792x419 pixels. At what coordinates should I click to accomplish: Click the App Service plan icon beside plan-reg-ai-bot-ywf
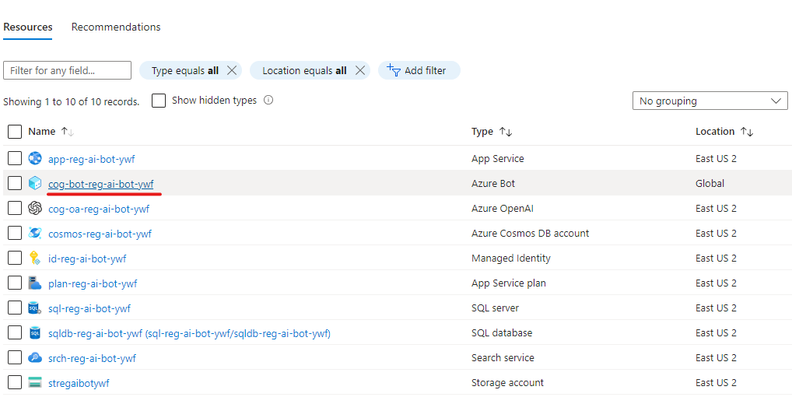tap(35, 283)
